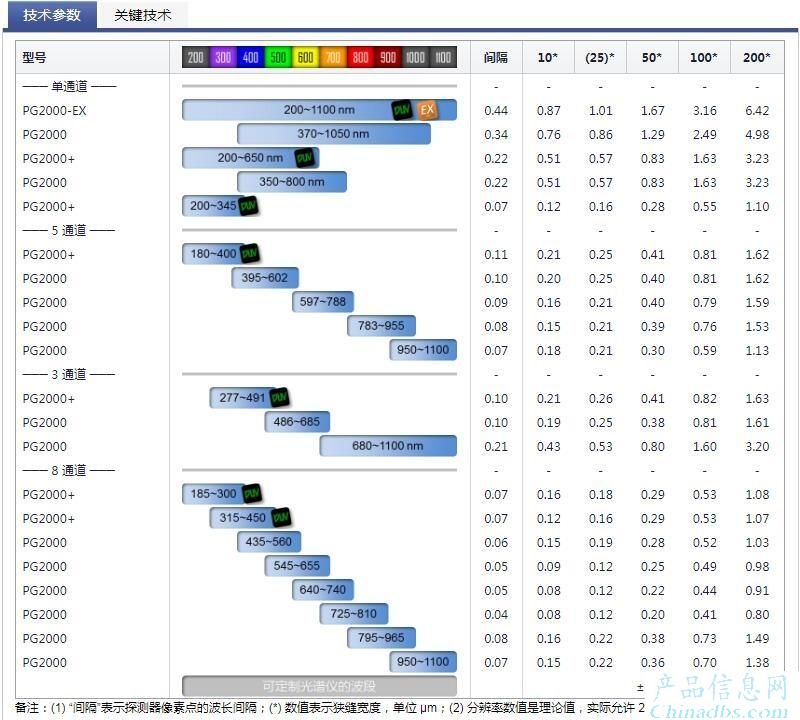Click the gray 可定制光谱仪的波段 bar
Screen dimensions: 800x720
[x=319, y=686]
